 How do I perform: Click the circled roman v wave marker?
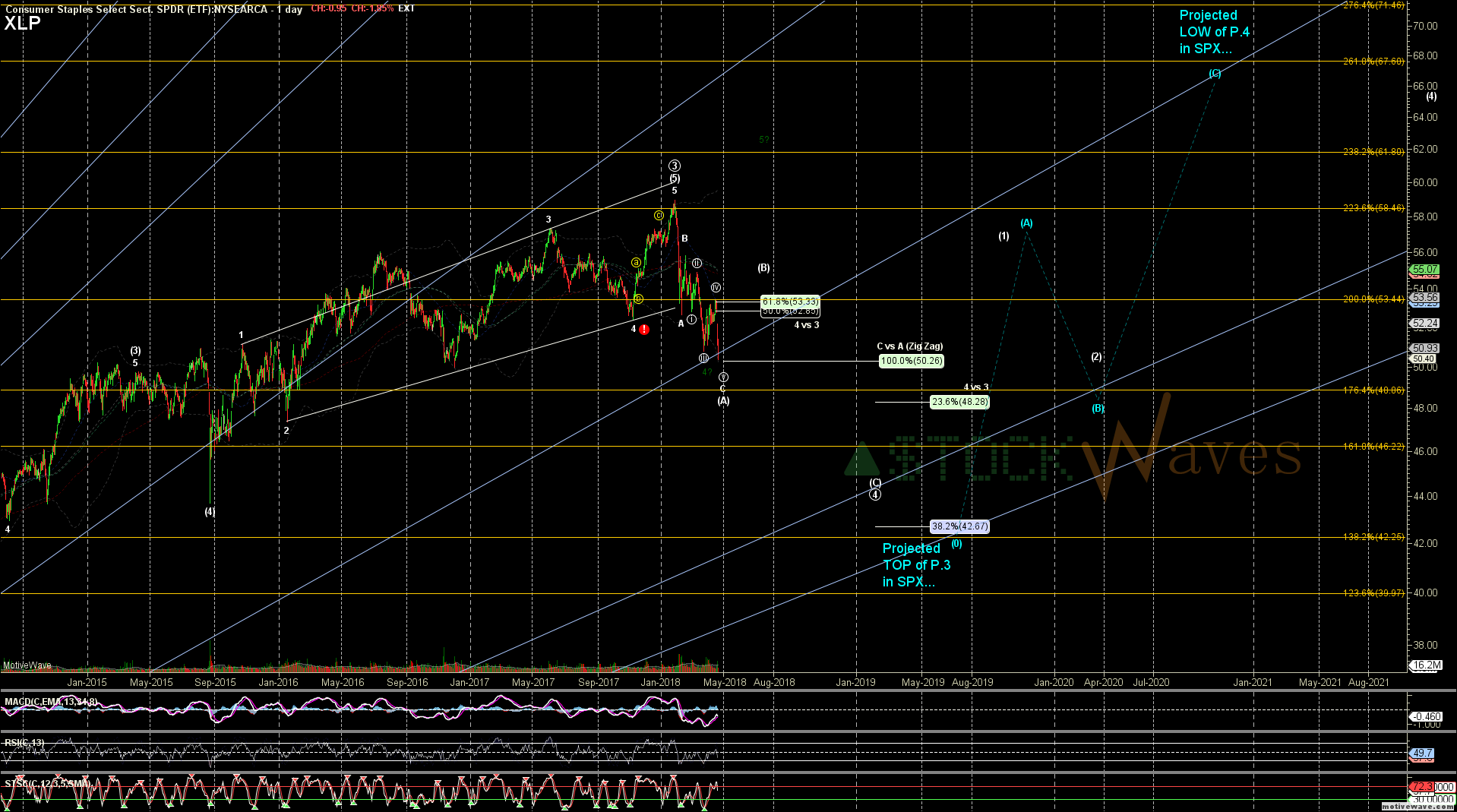(x=723, y=378)
